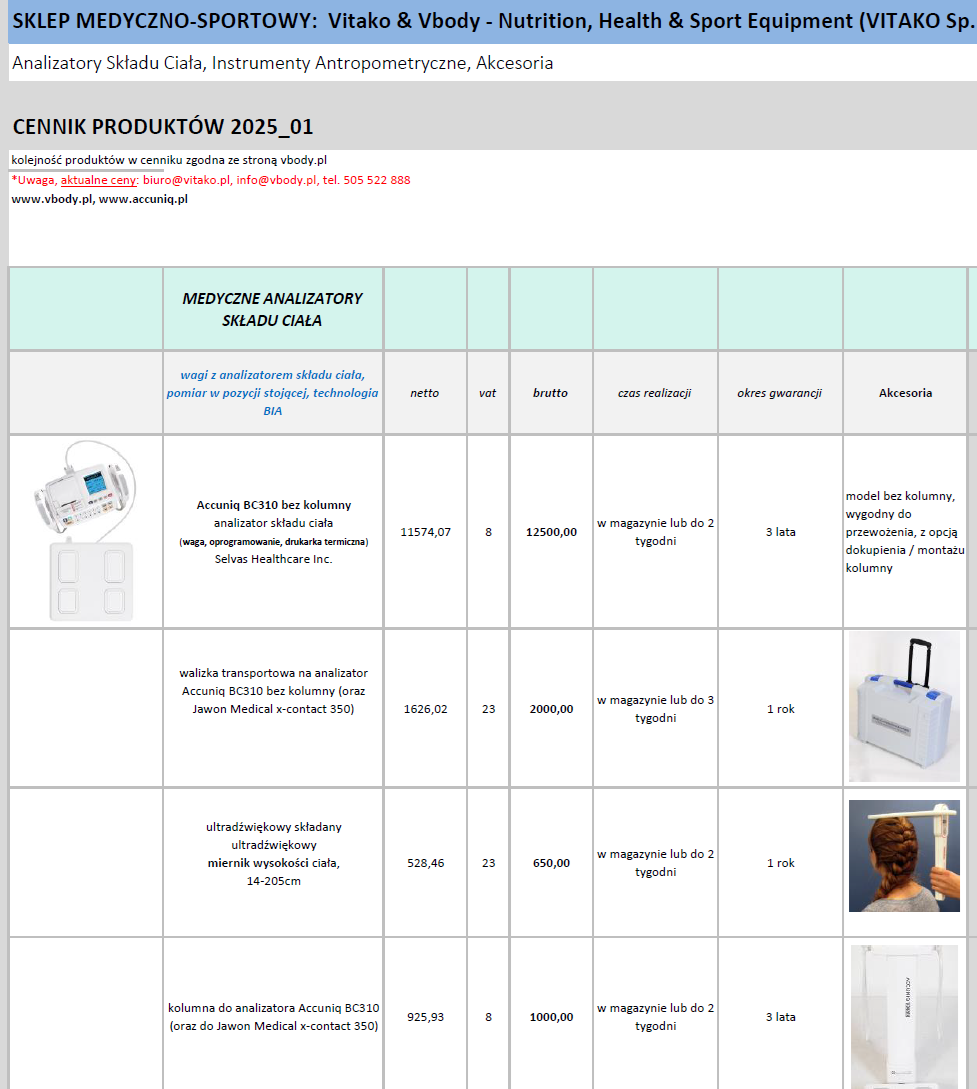Screen dimensions: 977x1089
Task: Select the netto value 1626,02
Action: click(x=425, y=709)
